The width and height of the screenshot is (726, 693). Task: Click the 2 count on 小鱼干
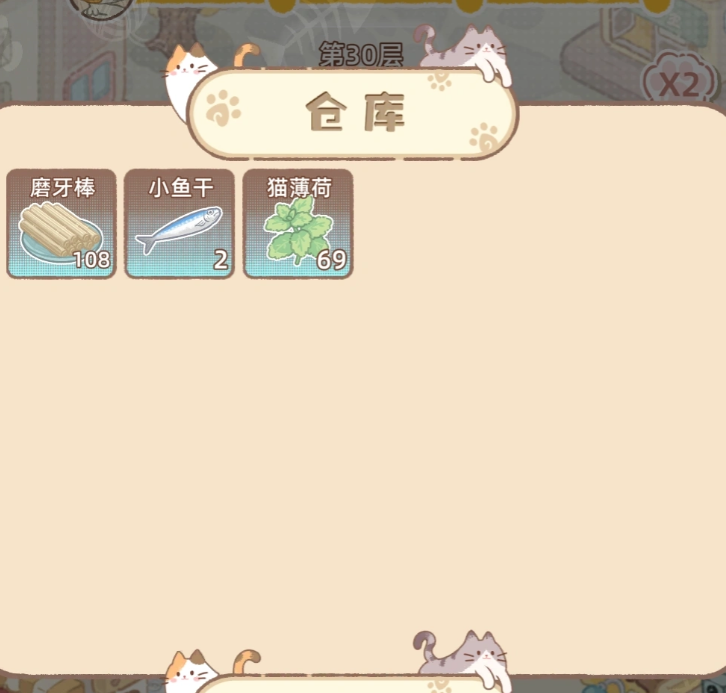[221, 260]
